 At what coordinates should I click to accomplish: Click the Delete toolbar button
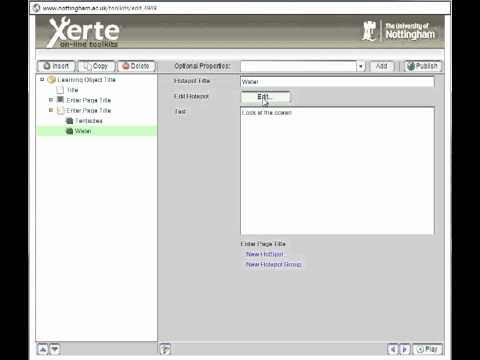pos(136,66)
